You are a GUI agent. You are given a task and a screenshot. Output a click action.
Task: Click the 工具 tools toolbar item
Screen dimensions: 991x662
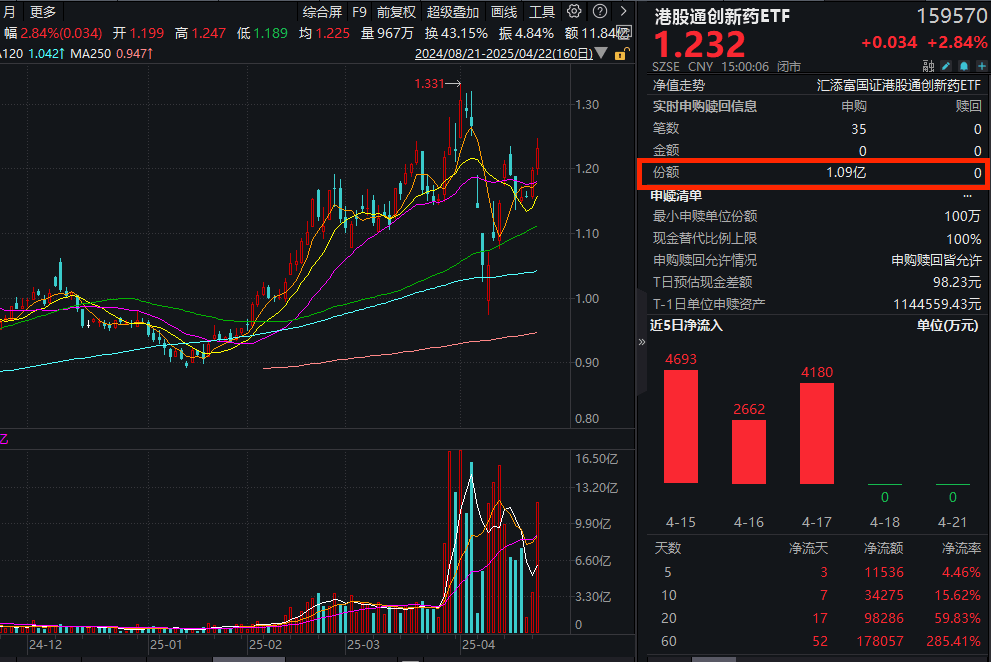pos(543,12)
